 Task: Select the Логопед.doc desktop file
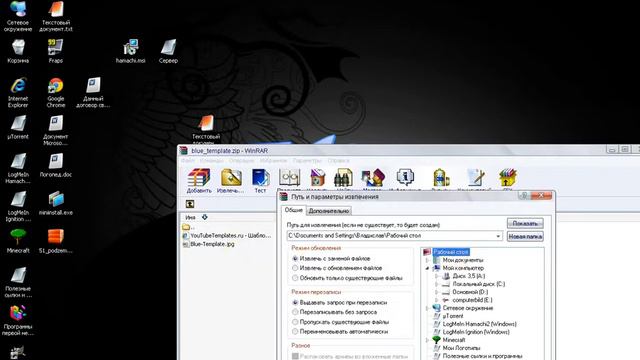56,165
